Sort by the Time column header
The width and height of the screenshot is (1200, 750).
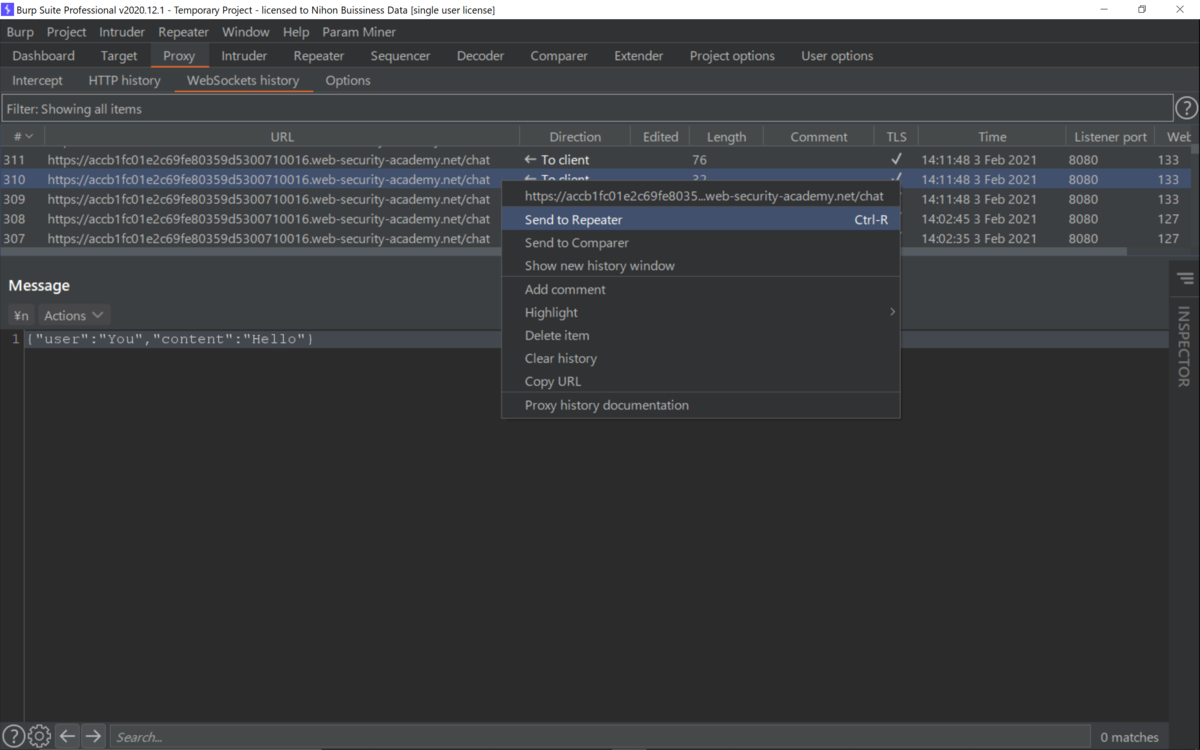point(992,137)
